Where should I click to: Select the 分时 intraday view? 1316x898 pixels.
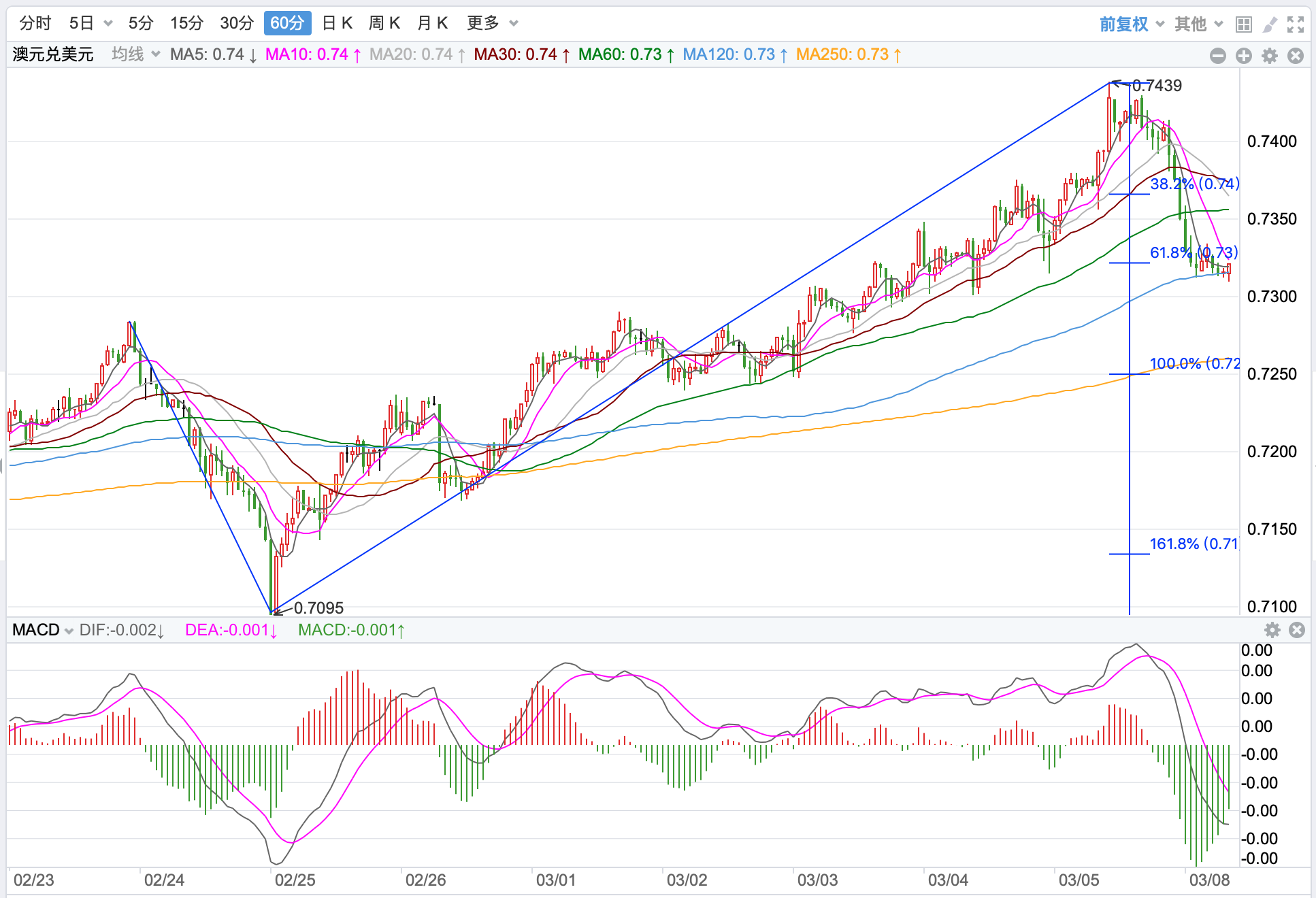(x=35, y=23)
